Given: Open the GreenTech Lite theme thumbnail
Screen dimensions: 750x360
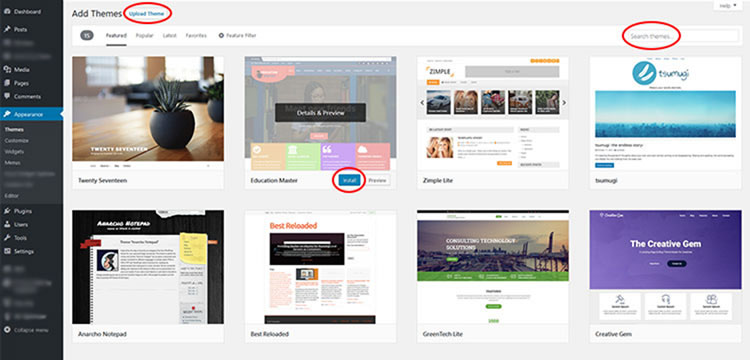Looking at the screenshot, I should (x=493, y=267).
